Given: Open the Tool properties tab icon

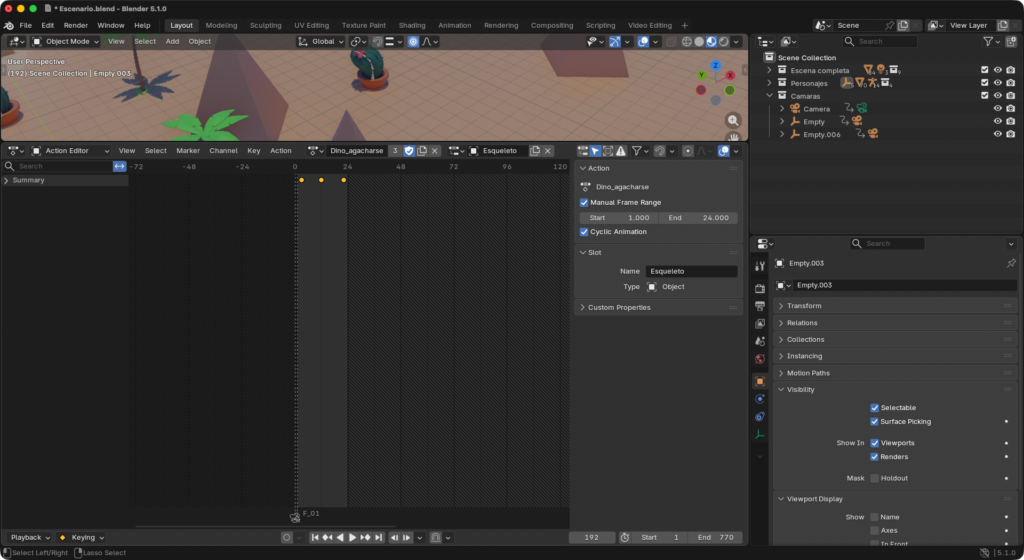Looking at the screenshot, I should click(x=760, y=265).
